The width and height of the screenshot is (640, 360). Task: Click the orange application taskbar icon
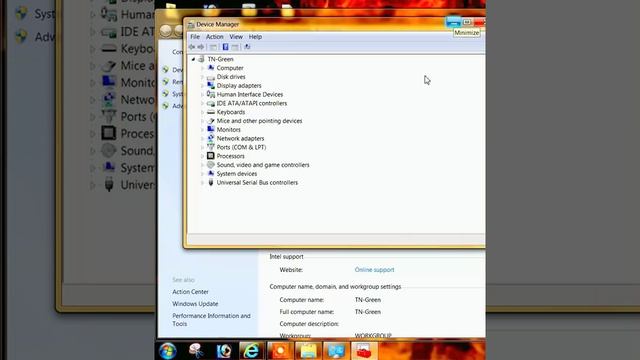click(x=280, y=351)
